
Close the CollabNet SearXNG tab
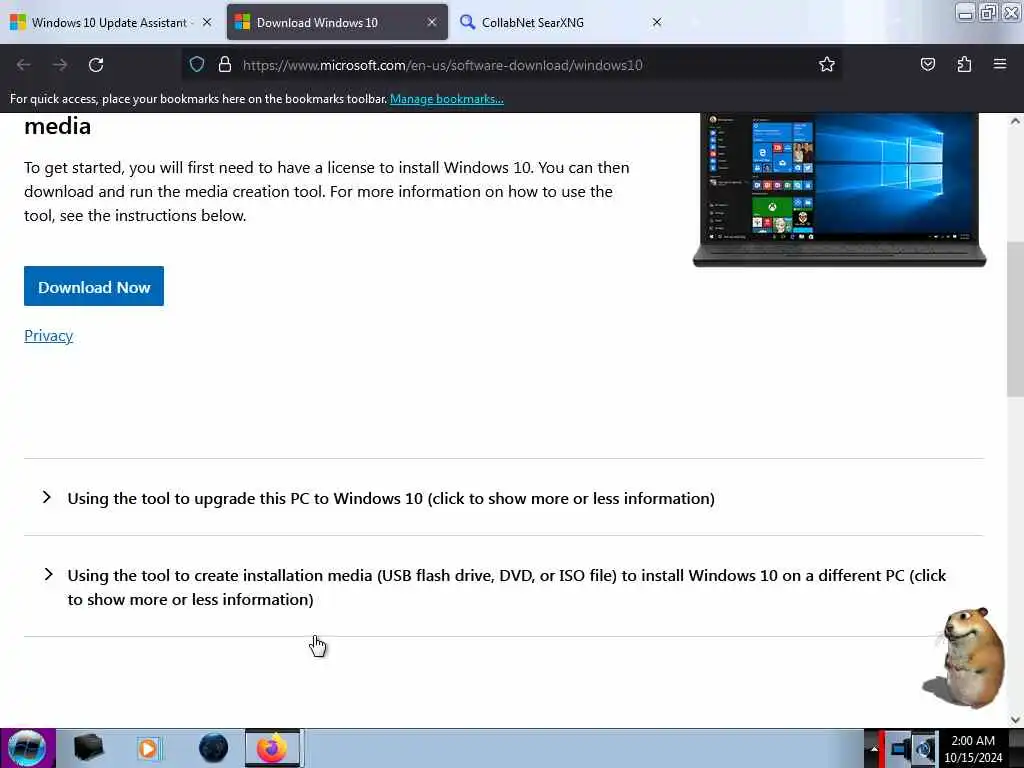[x=657, y=22]
